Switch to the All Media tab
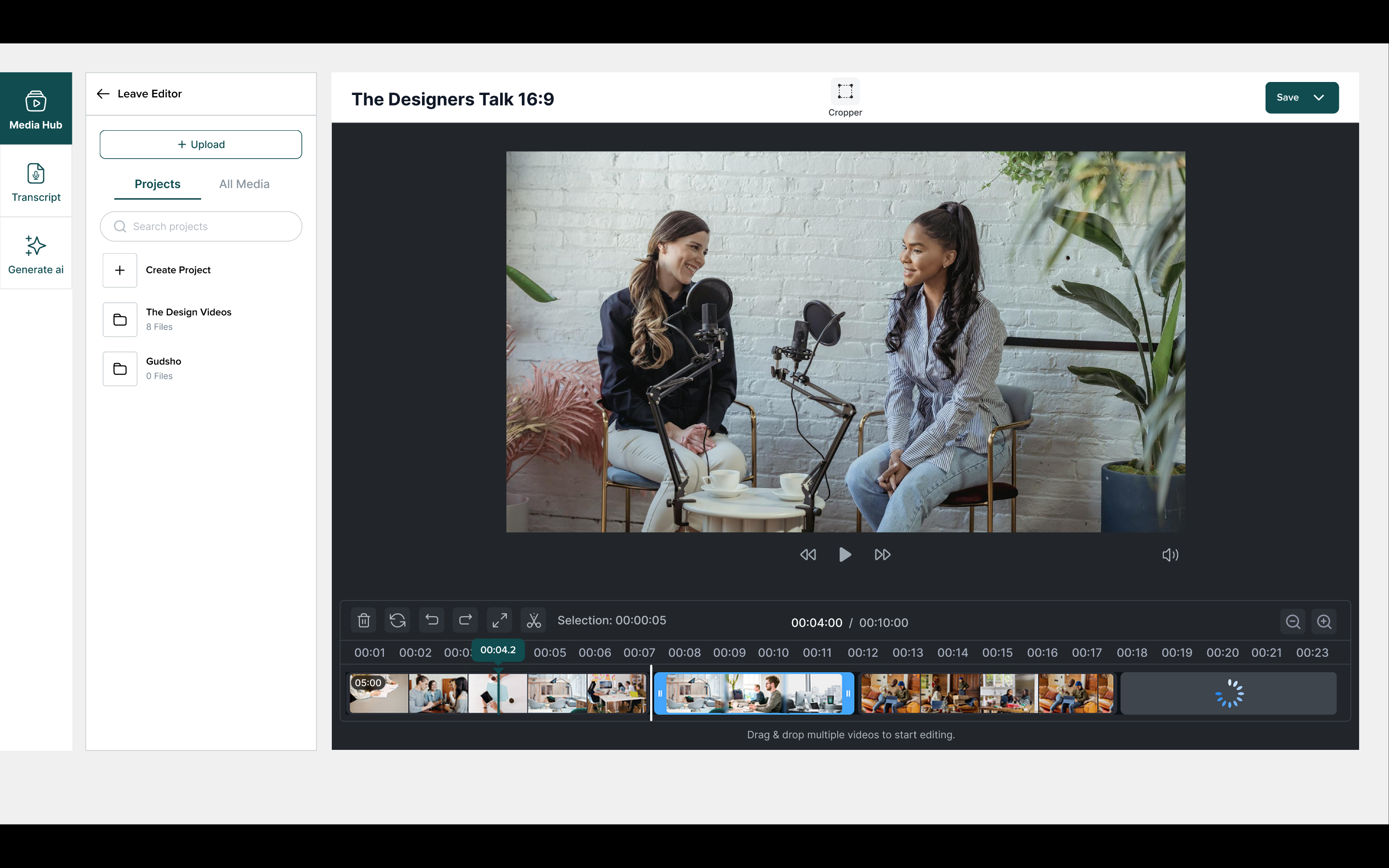This screenshot has width=1389, height=868. (x=244, y=184)
